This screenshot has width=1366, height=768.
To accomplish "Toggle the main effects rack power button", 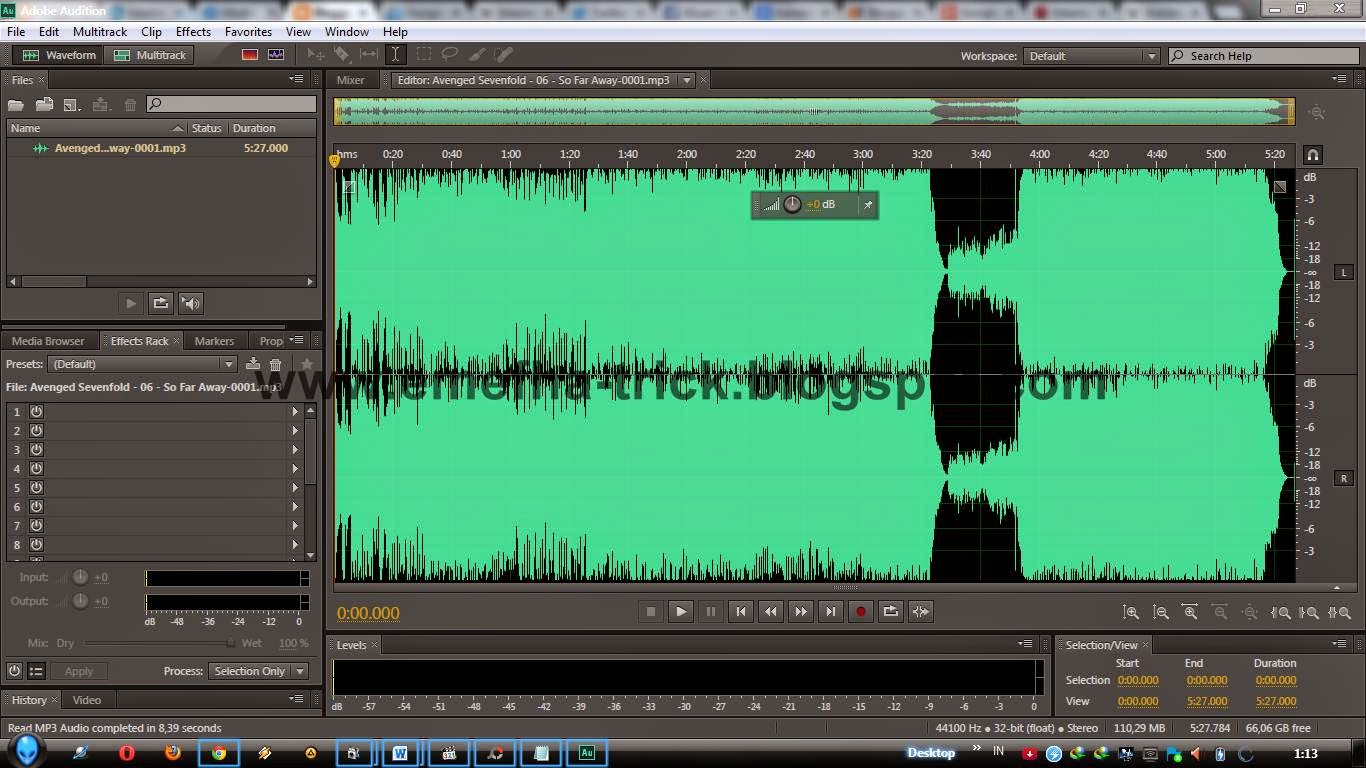I will (14, 671).
